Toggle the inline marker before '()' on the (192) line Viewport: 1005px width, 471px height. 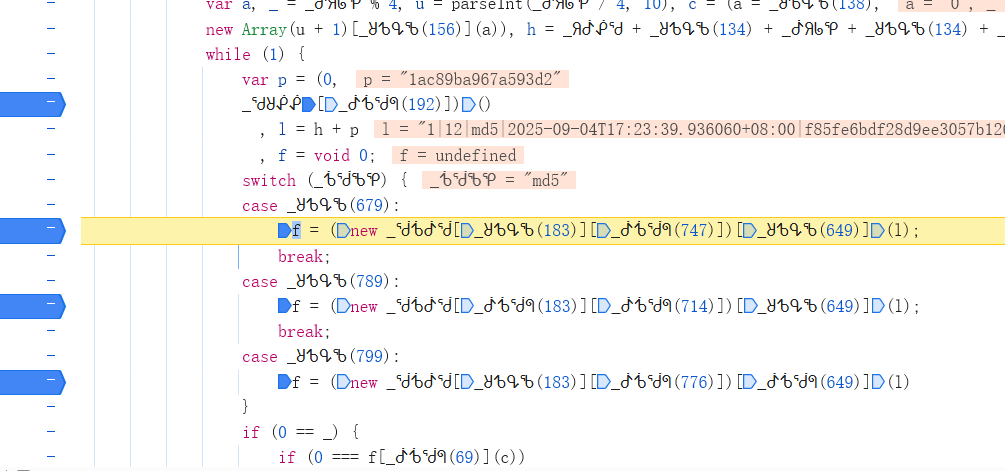point(468,104)
